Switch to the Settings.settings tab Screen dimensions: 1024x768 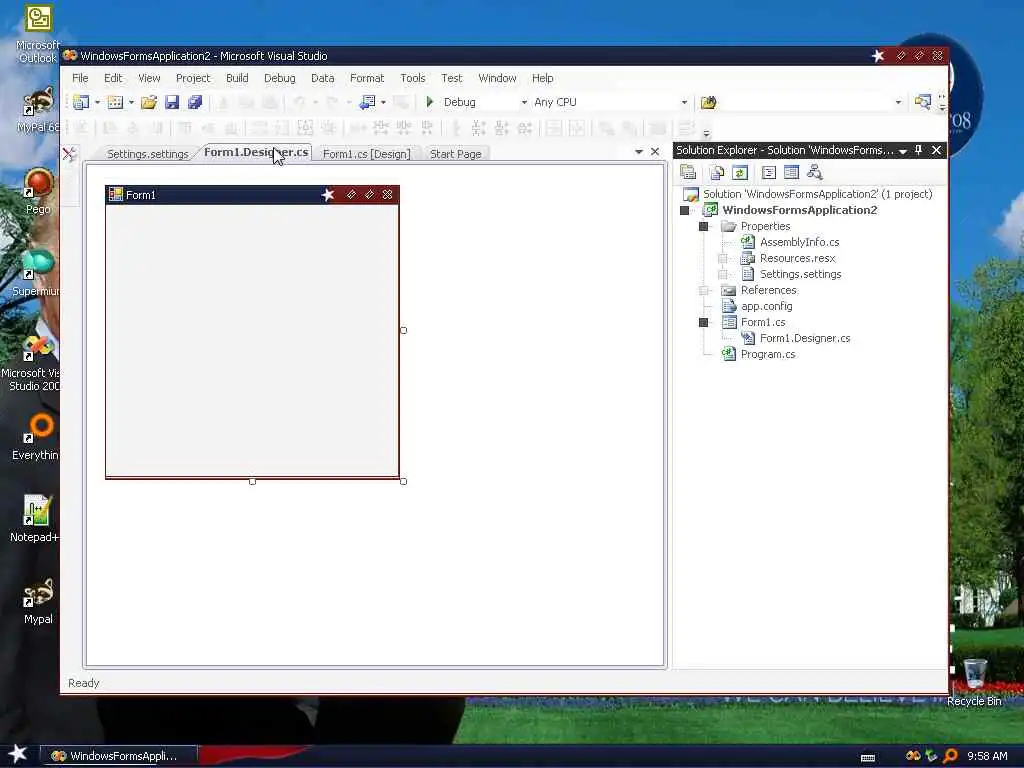pyautogui.click(x=148, y=154)
